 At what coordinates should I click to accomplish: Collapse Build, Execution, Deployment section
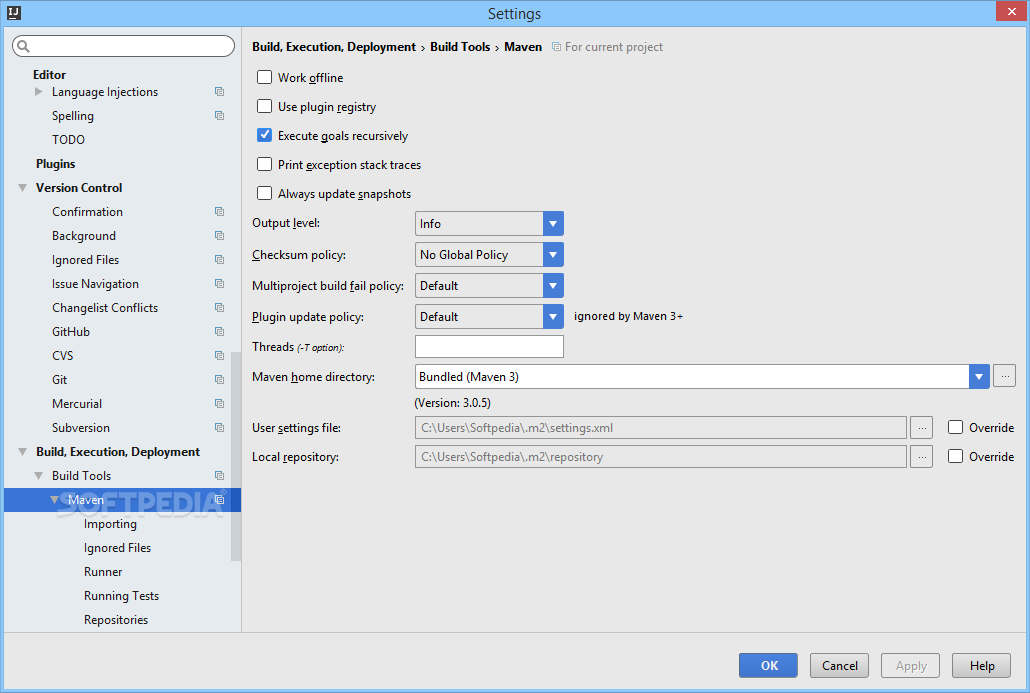[22, 452]
